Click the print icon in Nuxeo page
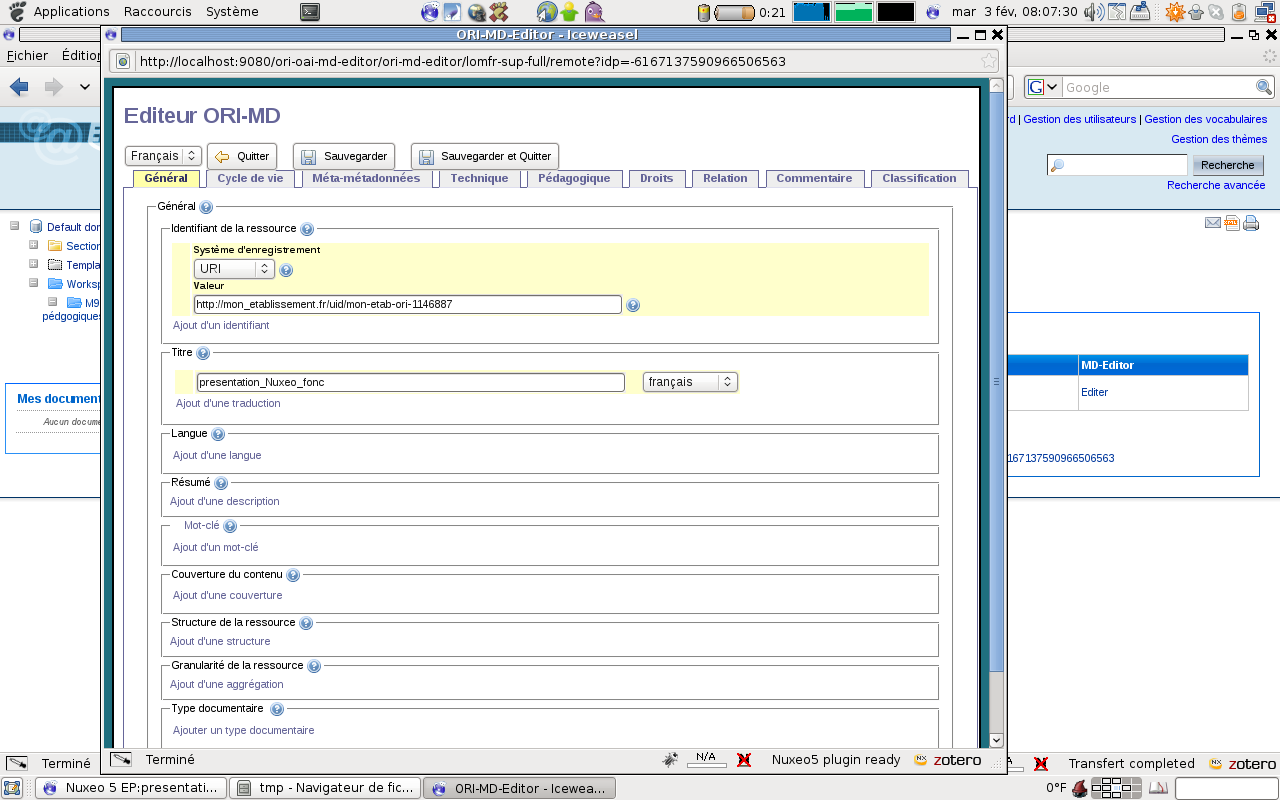 pos(1250,223)
